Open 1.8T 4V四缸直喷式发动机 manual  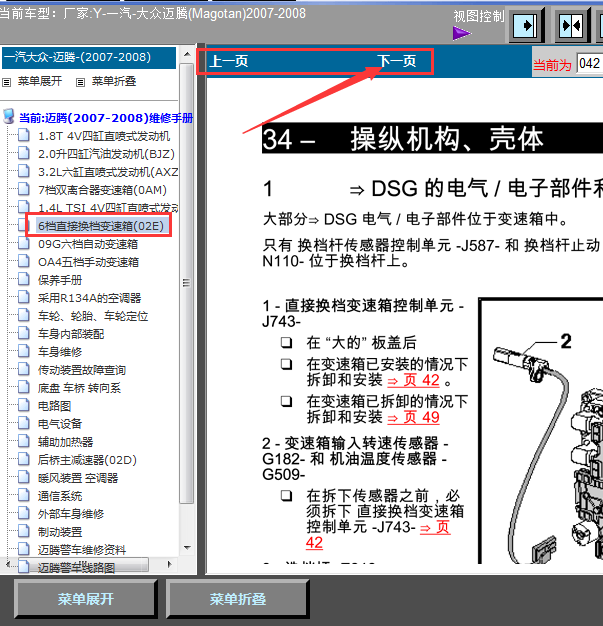click(x=104, y=136)
